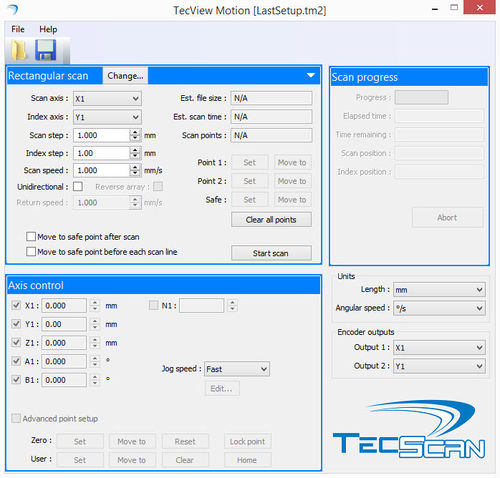Adjust the Index step spinner arrows
The width and height of the screenshot is (500, 478).
[x=135, y=153]
